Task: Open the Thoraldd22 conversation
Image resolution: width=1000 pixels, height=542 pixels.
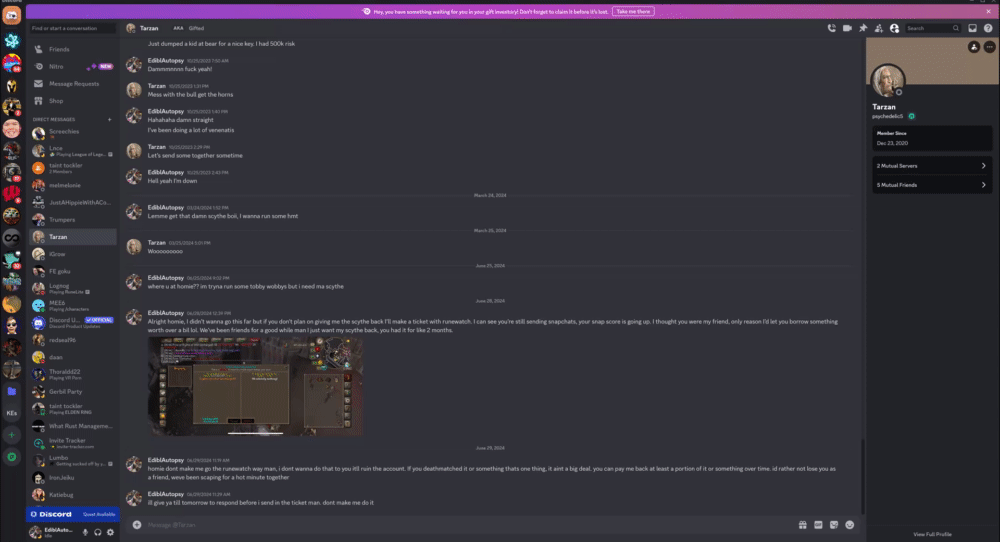Action: tap(72, 374)
